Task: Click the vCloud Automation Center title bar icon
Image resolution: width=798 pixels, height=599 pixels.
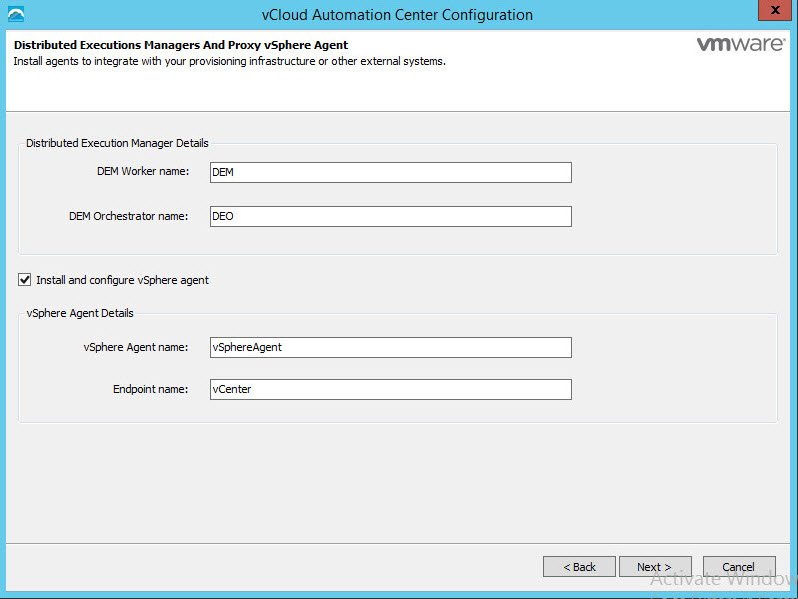Action: pyautogui.click(x=13, y=14)
